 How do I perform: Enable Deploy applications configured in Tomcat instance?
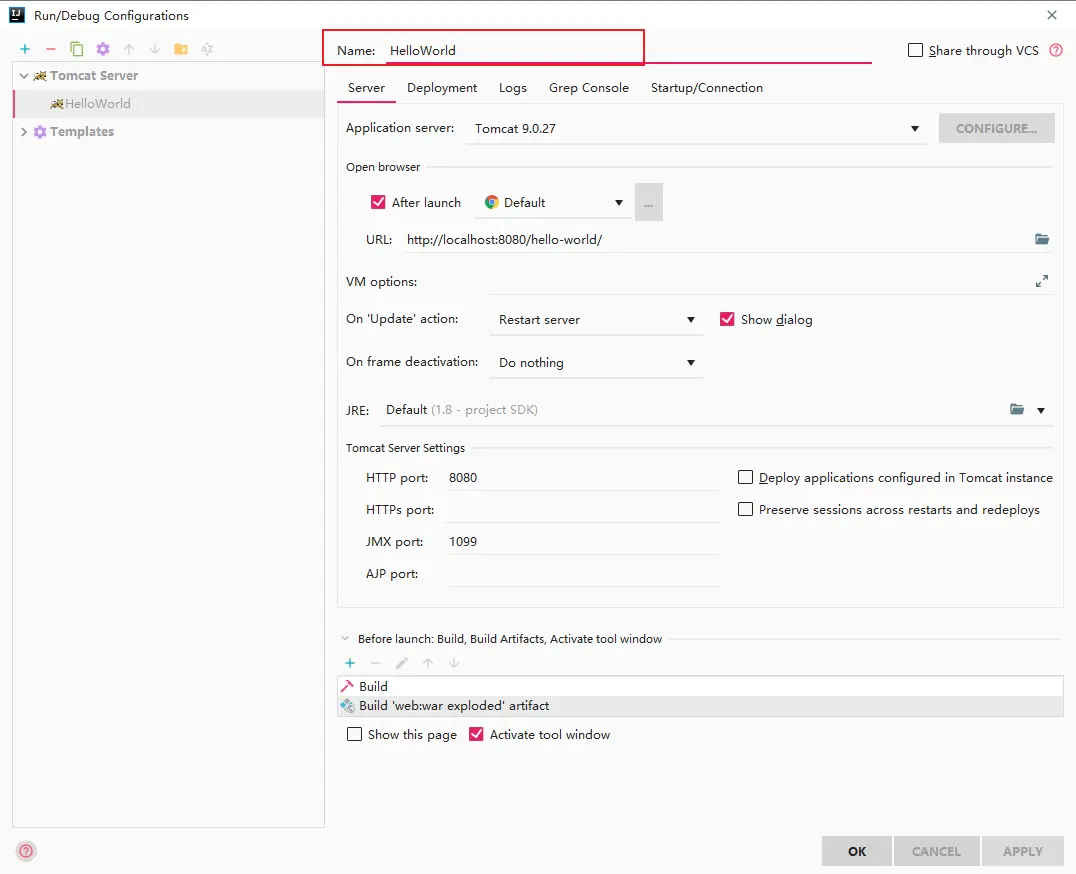[x=745, y=477]
